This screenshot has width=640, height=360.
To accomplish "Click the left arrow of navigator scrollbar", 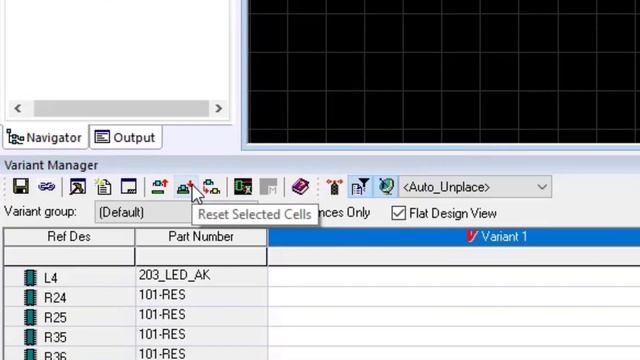I will click(x=18, y=108).
